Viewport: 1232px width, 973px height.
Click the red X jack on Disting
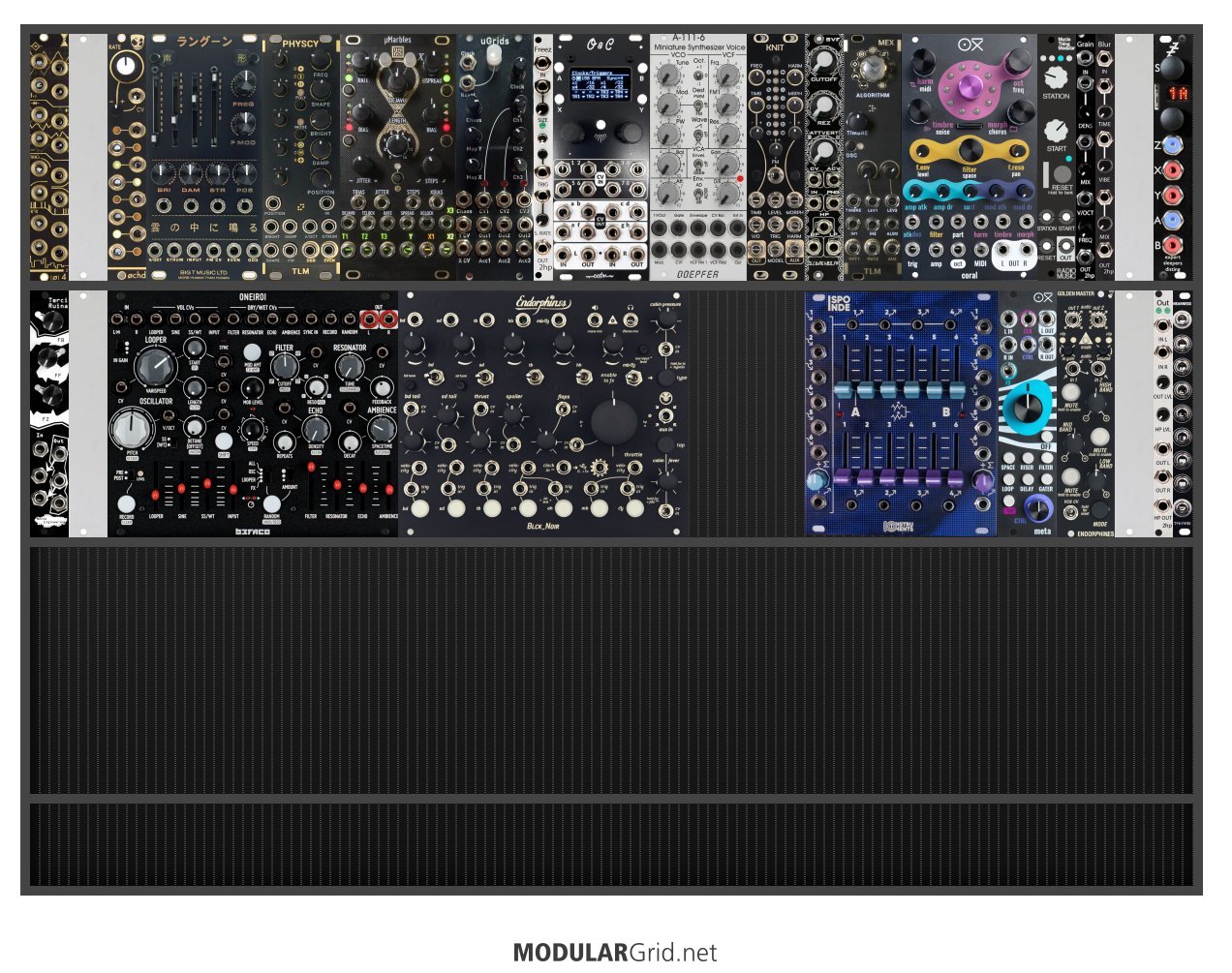pos(1173,169)
